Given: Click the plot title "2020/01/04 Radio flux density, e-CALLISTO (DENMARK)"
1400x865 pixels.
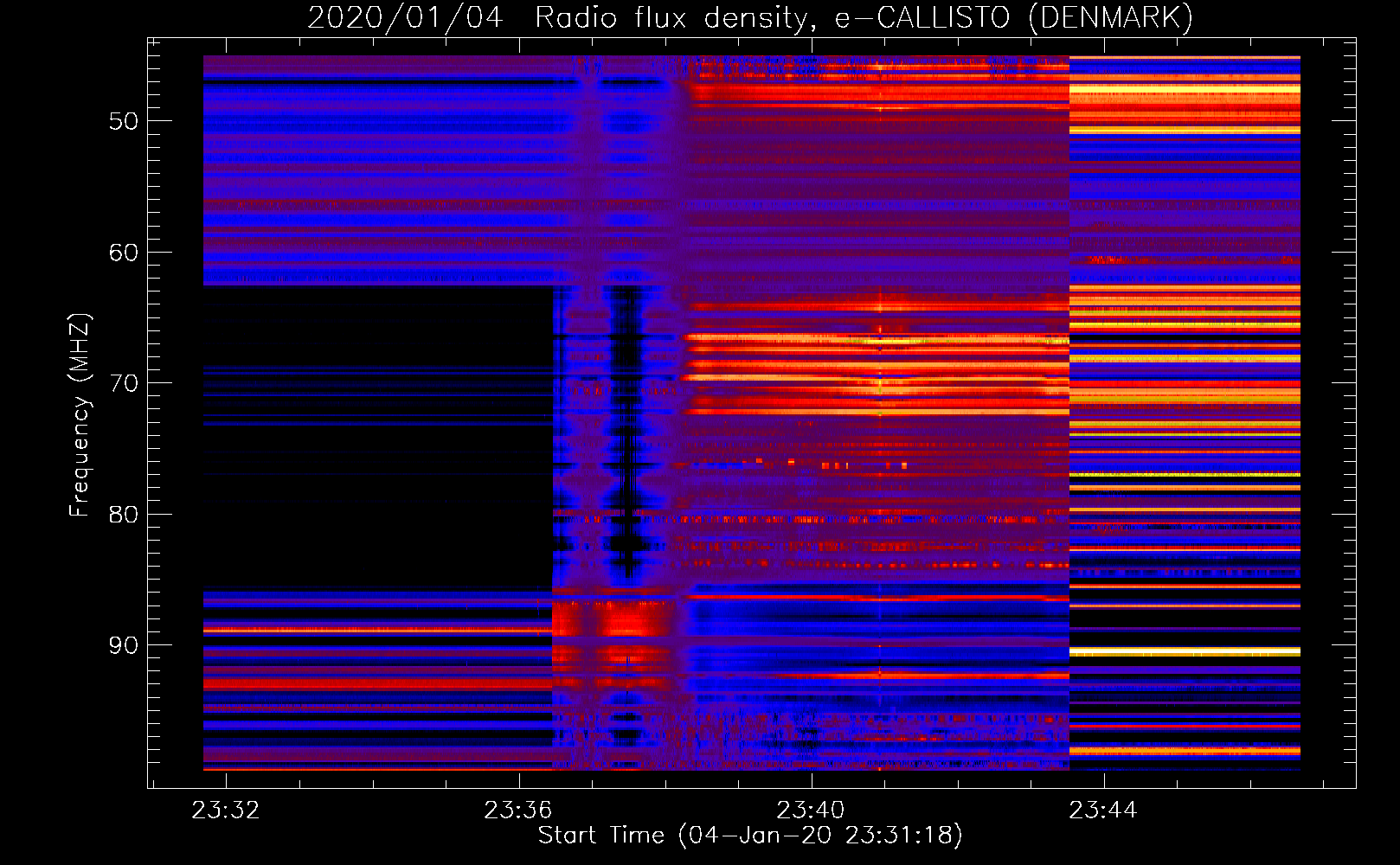Looking at the screenshot, I should (750, 18).
